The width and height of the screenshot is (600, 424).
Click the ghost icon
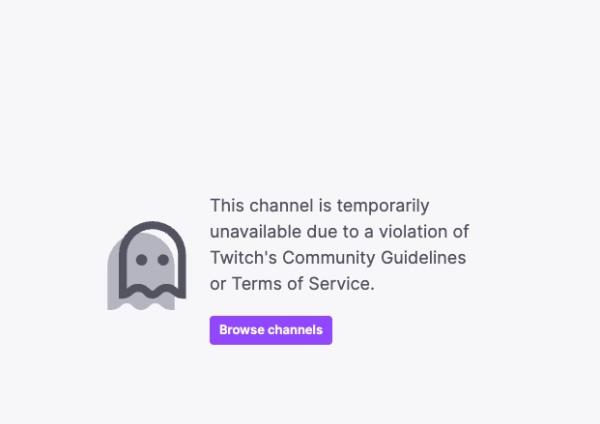coord(147,265)
